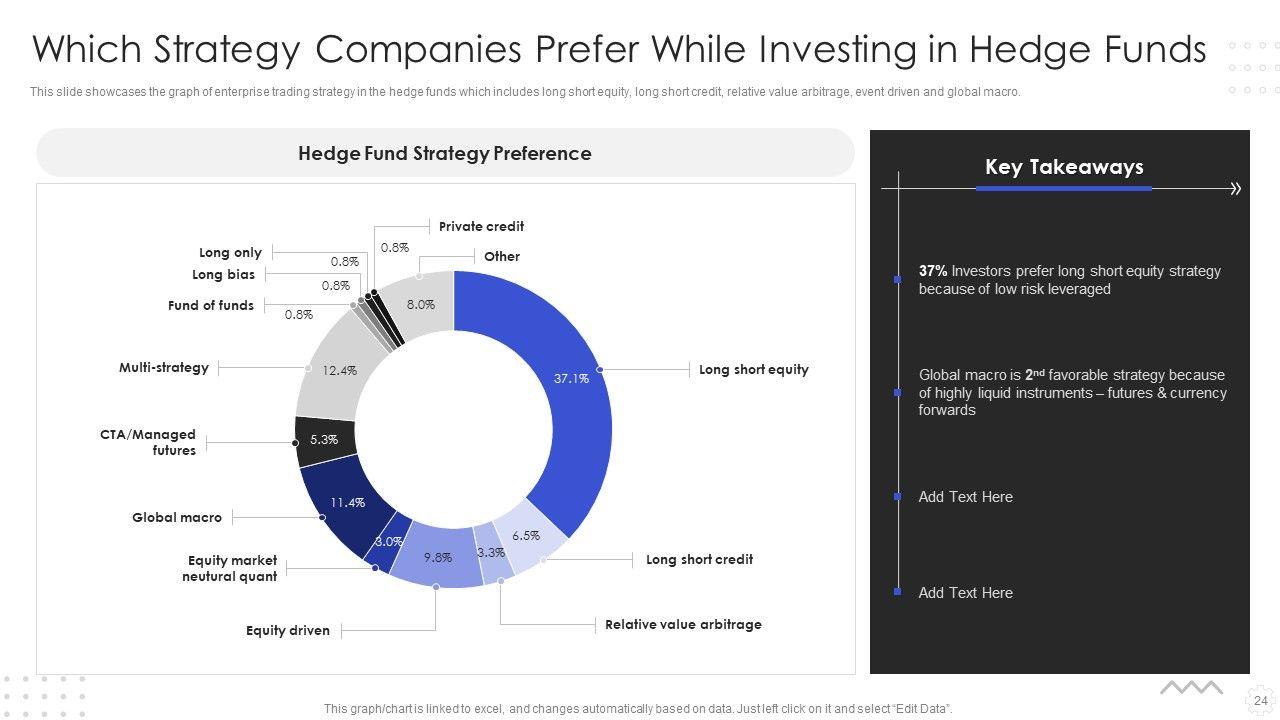Click the Long short credit 6.5% segment

click(532, 537)
